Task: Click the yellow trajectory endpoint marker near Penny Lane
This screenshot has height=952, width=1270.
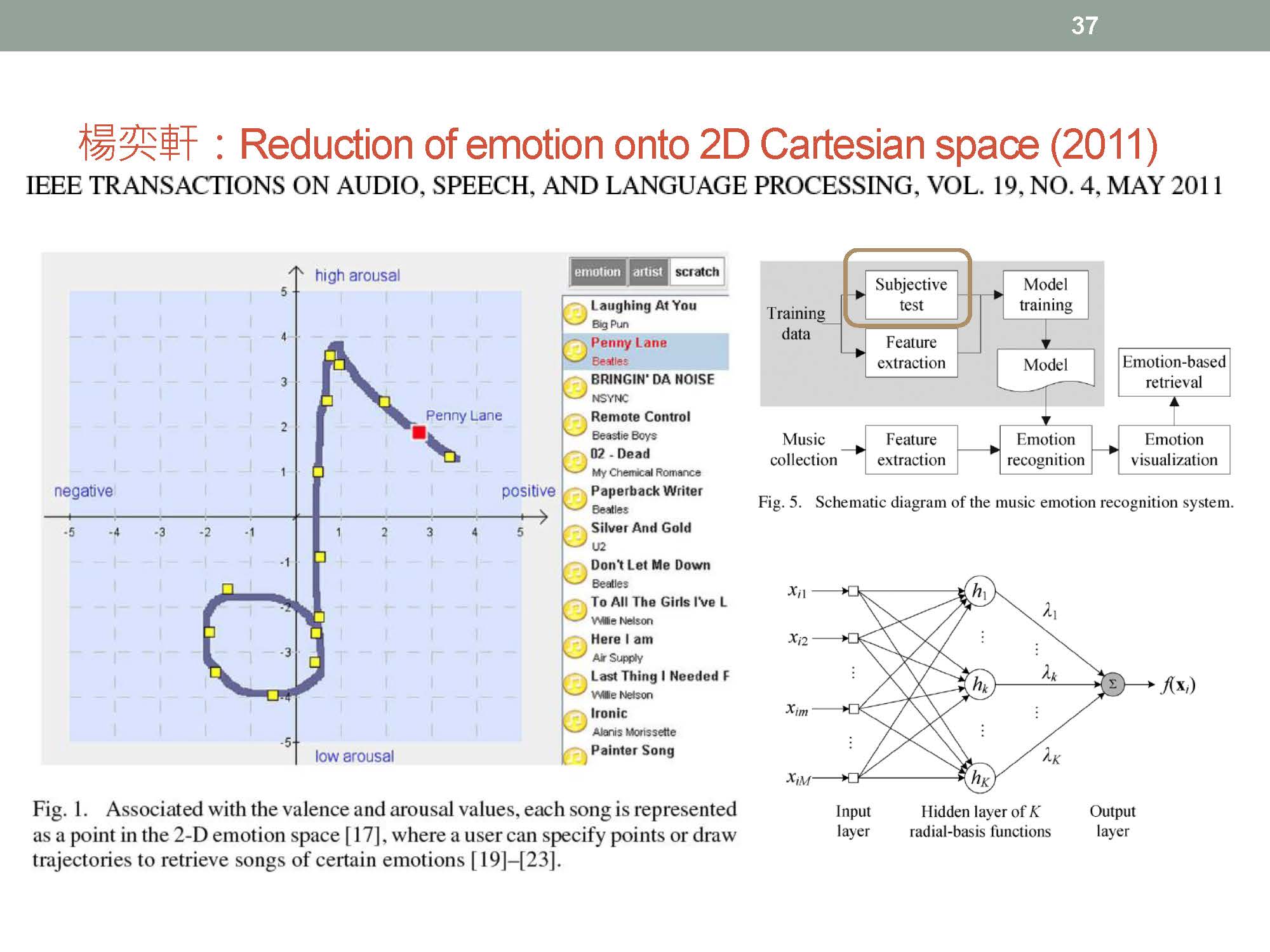Action: coord(450,456)
